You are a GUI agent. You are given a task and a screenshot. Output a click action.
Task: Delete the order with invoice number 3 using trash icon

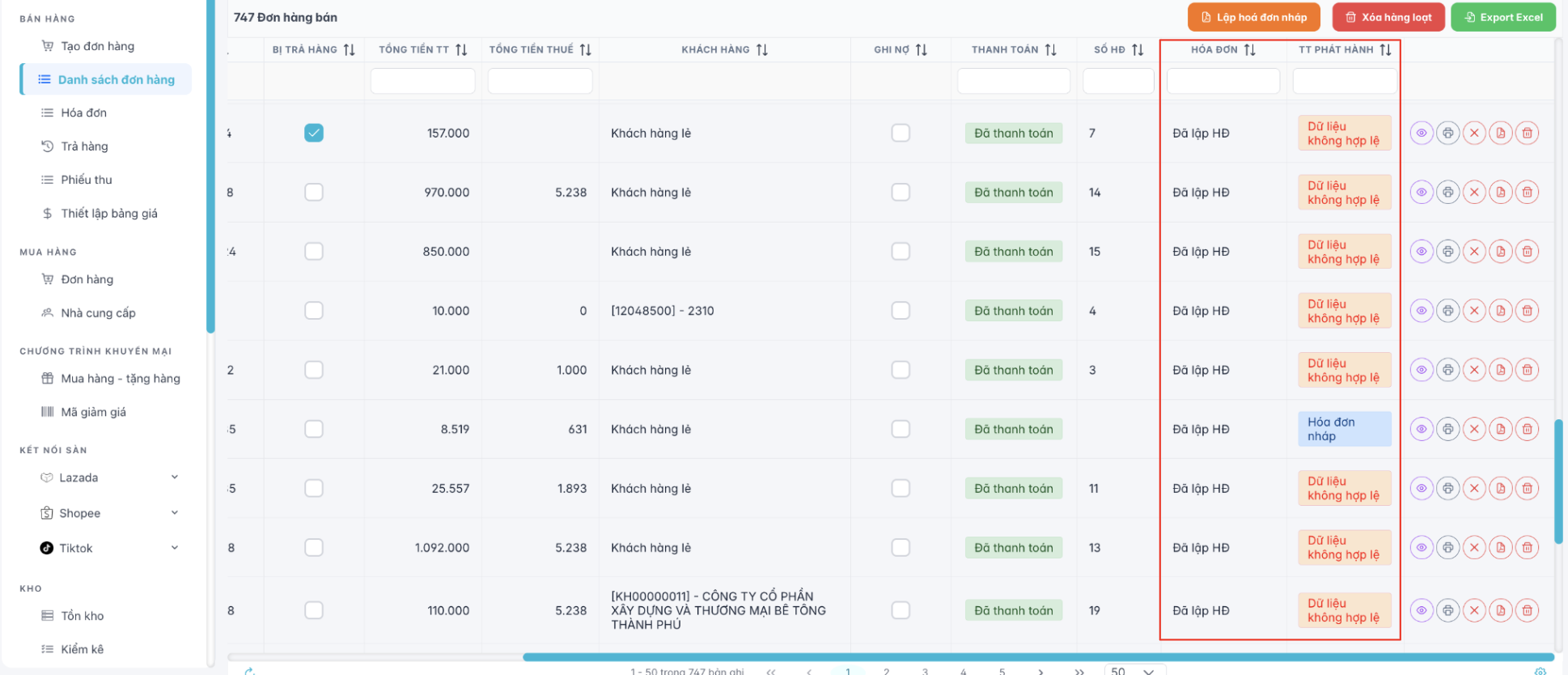click(x=1527, y=370)
